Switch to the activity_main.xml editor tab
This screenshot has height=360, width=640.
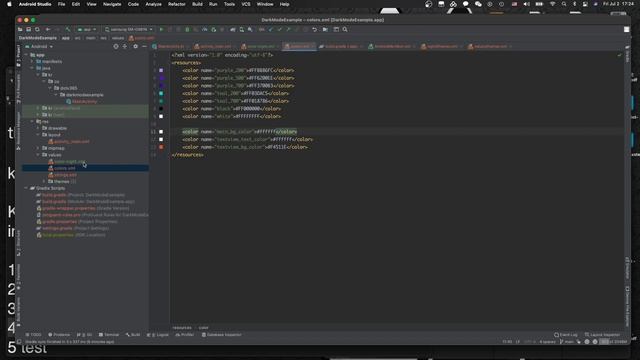[213, 47]
